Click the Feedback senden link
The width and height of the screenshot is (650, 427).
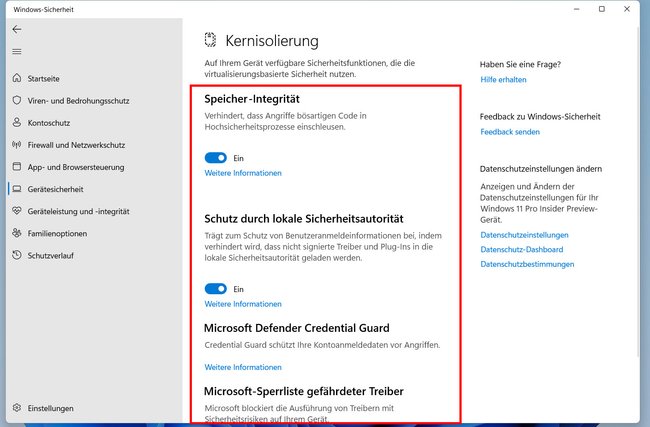(x=510, y=132)
